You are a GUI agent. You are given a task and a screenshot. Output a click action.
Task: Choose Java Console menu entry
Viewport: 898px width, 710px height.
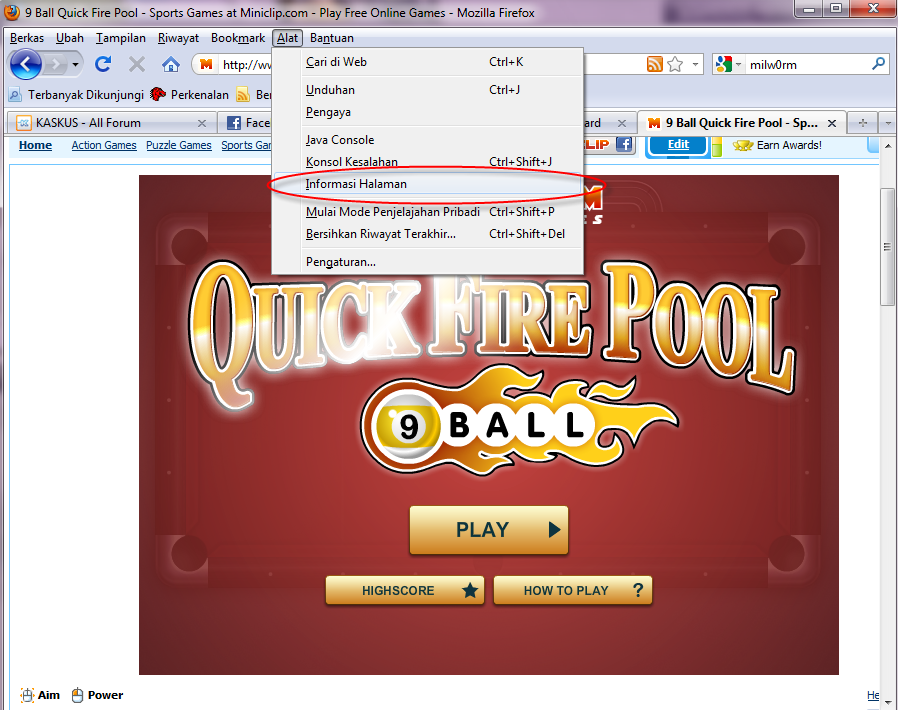[x=427, y=140]
